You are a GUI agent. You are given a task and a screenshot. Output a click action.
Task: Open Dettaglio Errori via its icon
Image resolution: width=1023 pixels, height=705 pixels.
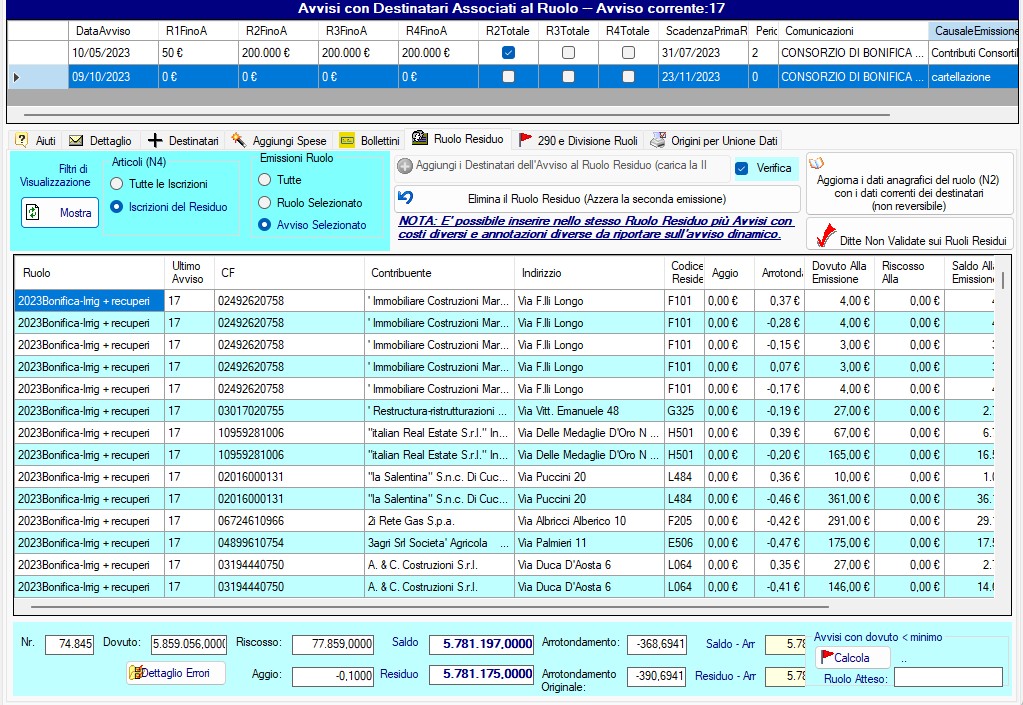click(x=135, y=673)
